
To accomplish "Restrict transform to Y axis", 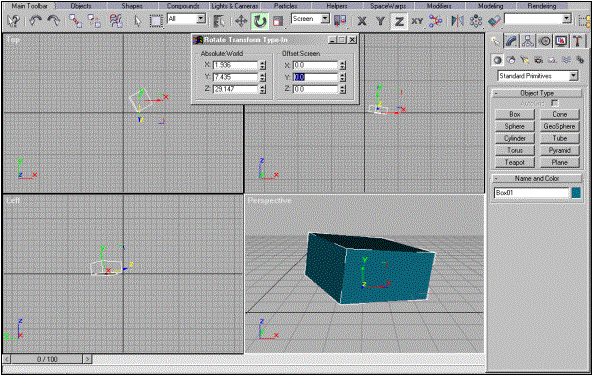I will click(380, 21).
